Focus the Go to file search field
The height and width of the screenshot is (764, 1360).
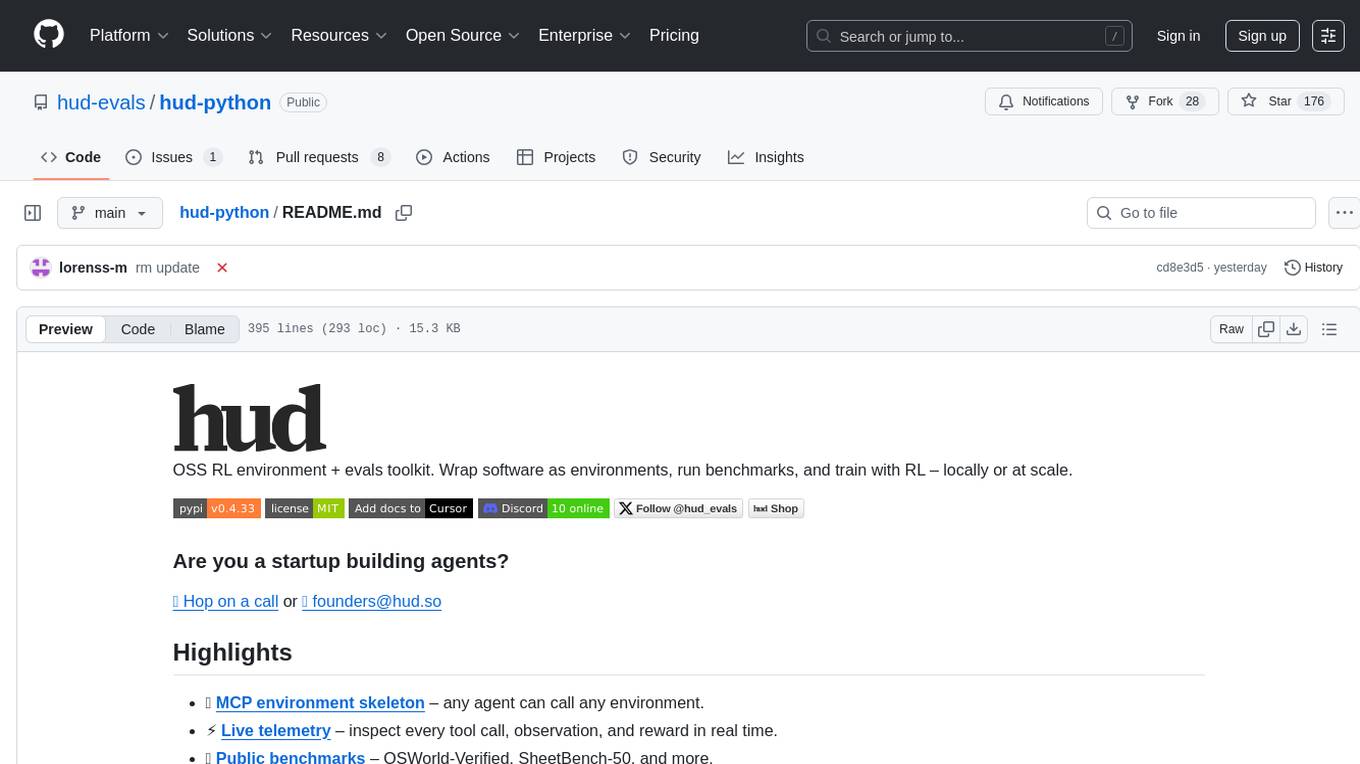tap(1201, 213)
